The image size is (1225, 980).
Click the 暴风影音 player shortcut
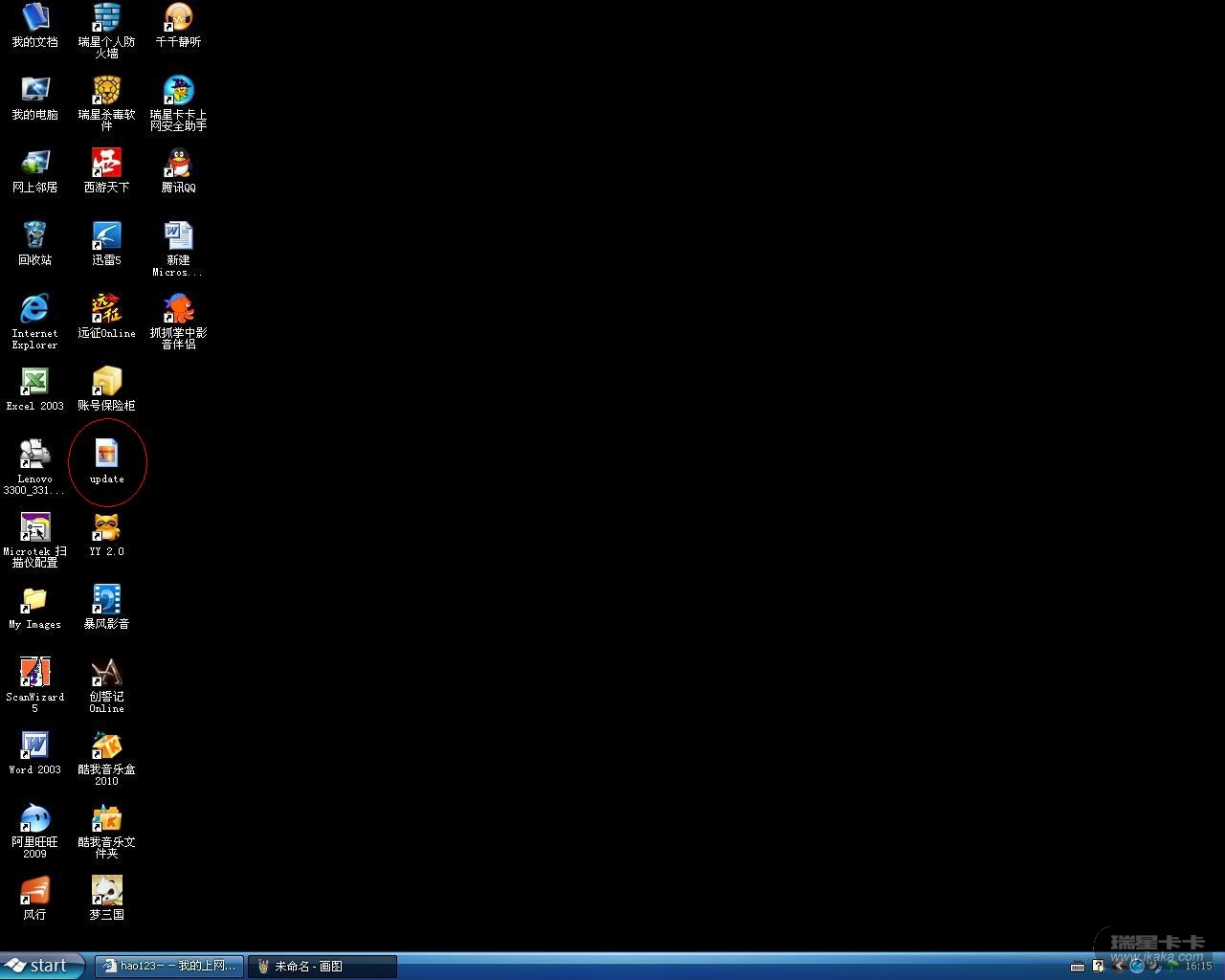point(106,607)
